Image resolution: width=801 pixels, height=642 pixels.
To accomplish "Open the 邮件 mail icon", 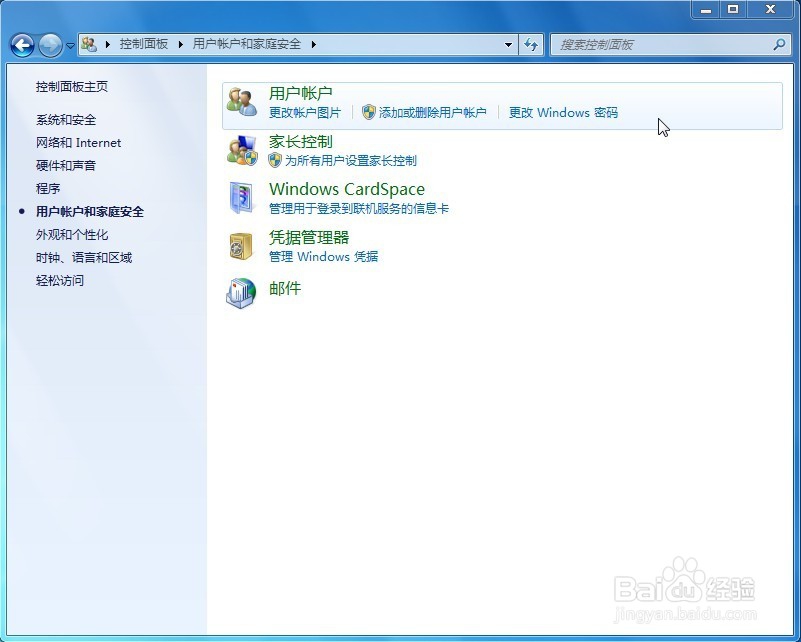I will click(241, 294).
